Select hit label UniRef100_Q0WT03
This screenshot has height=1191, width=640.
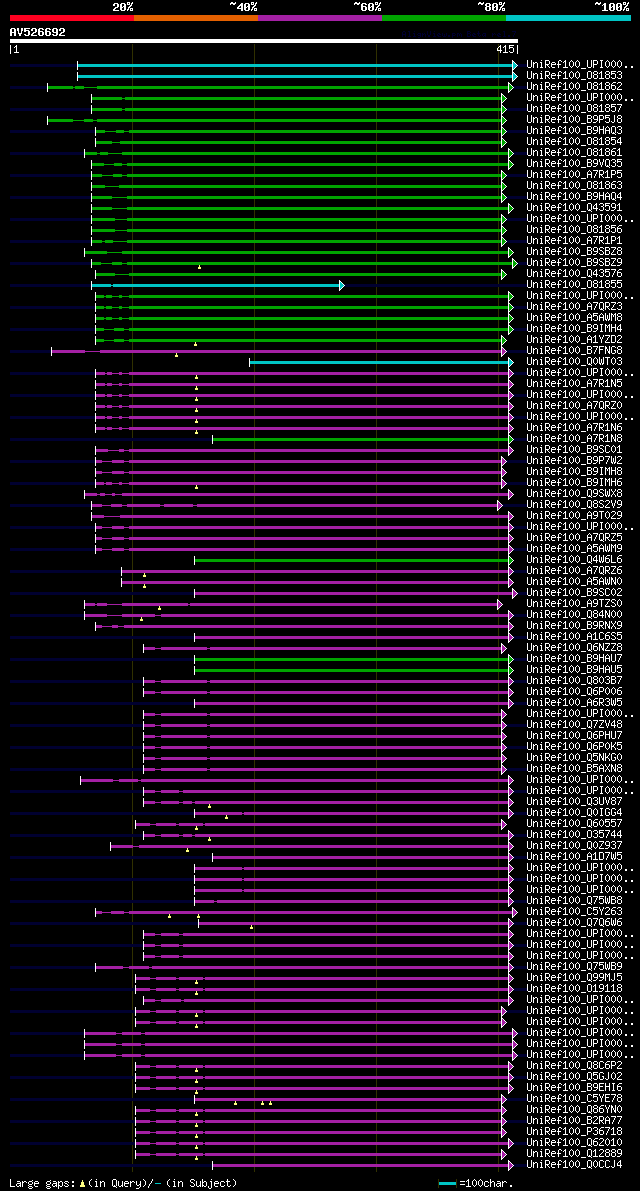tap(574, 362)
